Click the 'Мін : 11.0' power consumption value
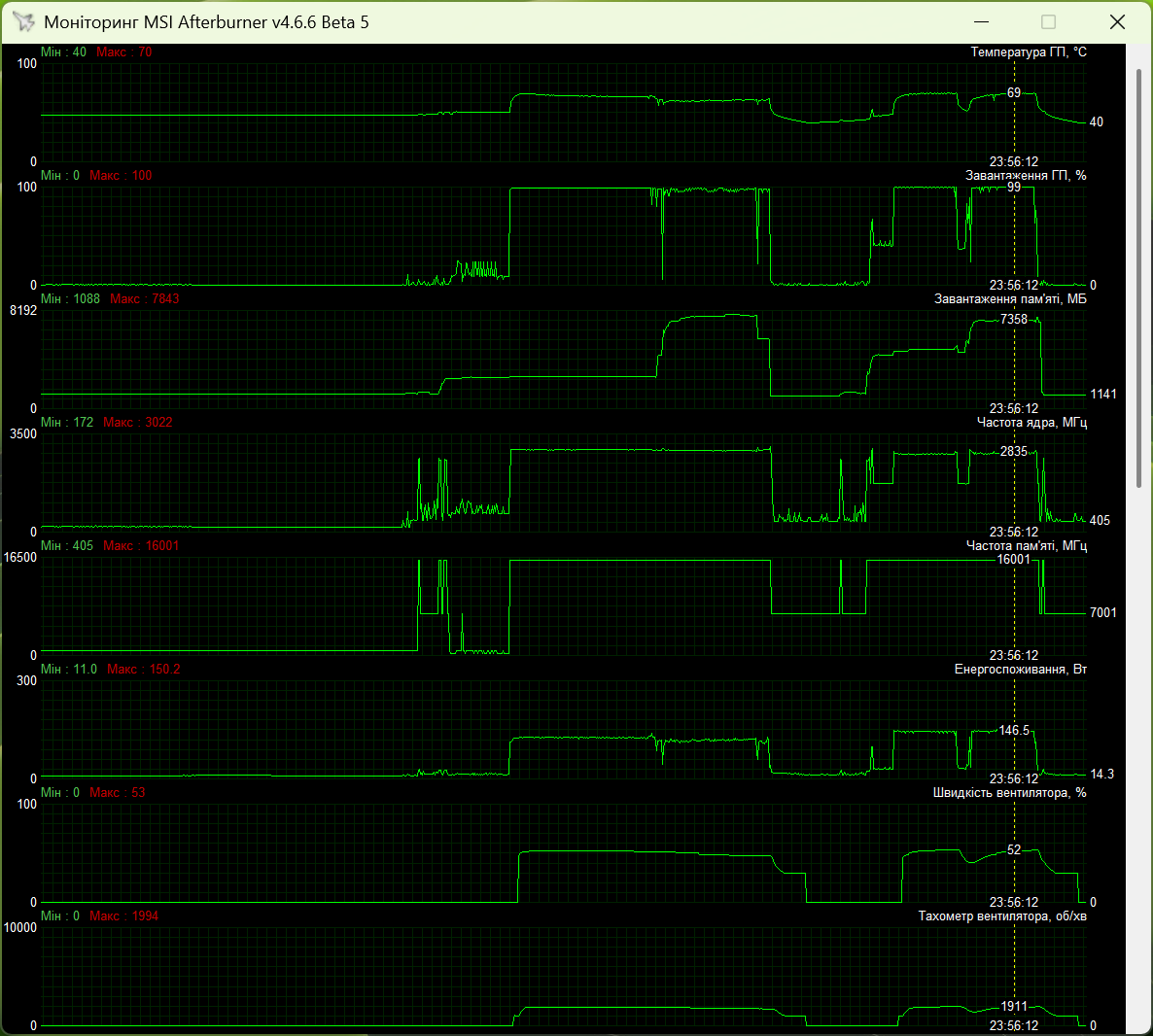1153x1036 pixels. pyautogui.click(x=69, y=670)
